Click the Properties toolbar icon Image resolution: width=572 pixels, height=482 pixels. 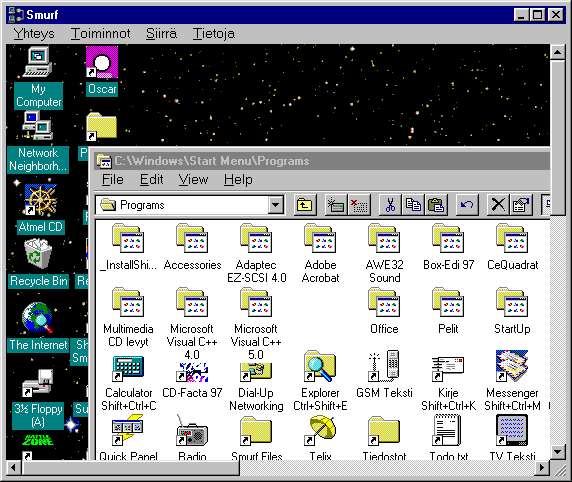521,205
